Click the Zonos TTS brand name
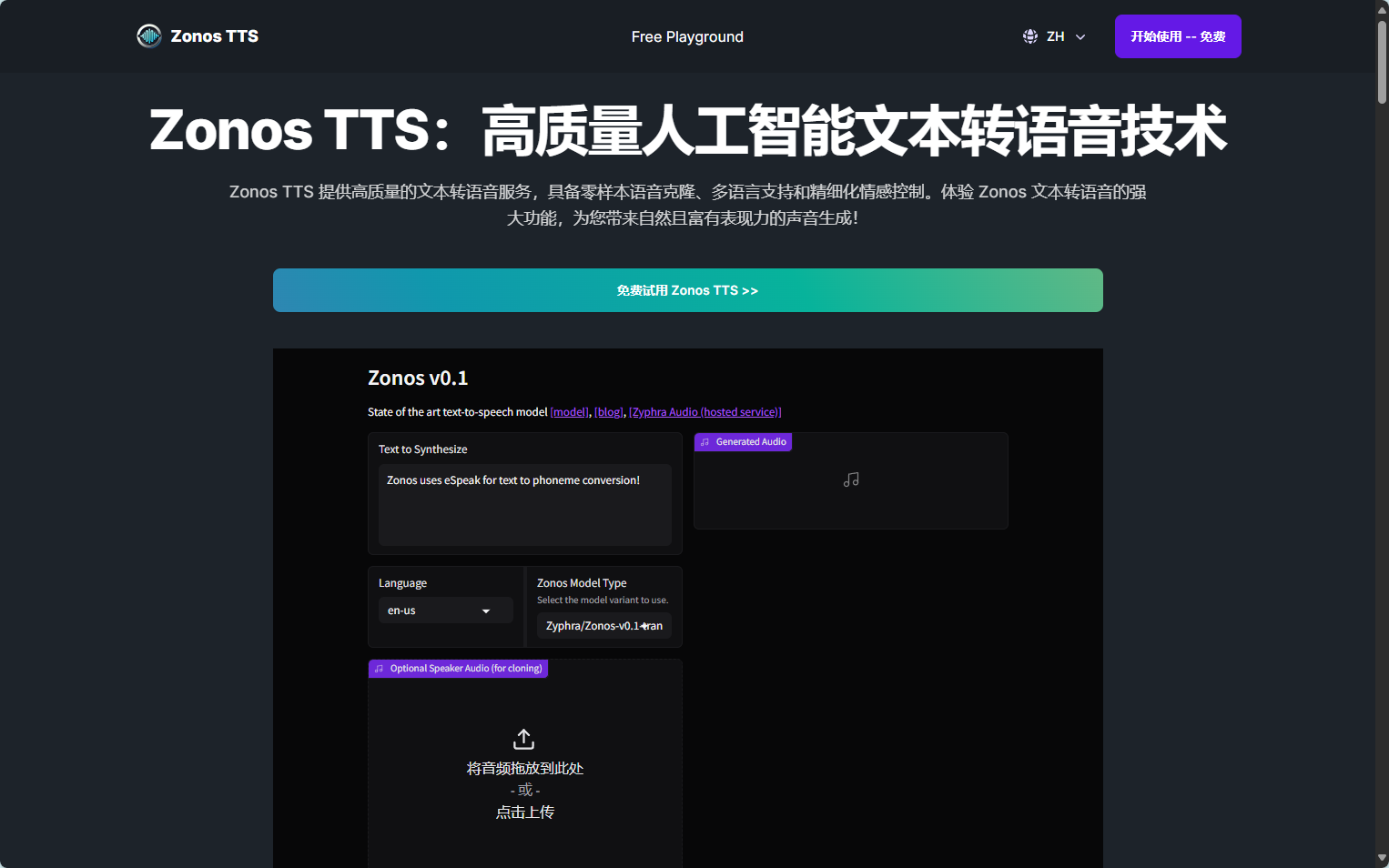1389x868 pixels. tap(215, 36)
